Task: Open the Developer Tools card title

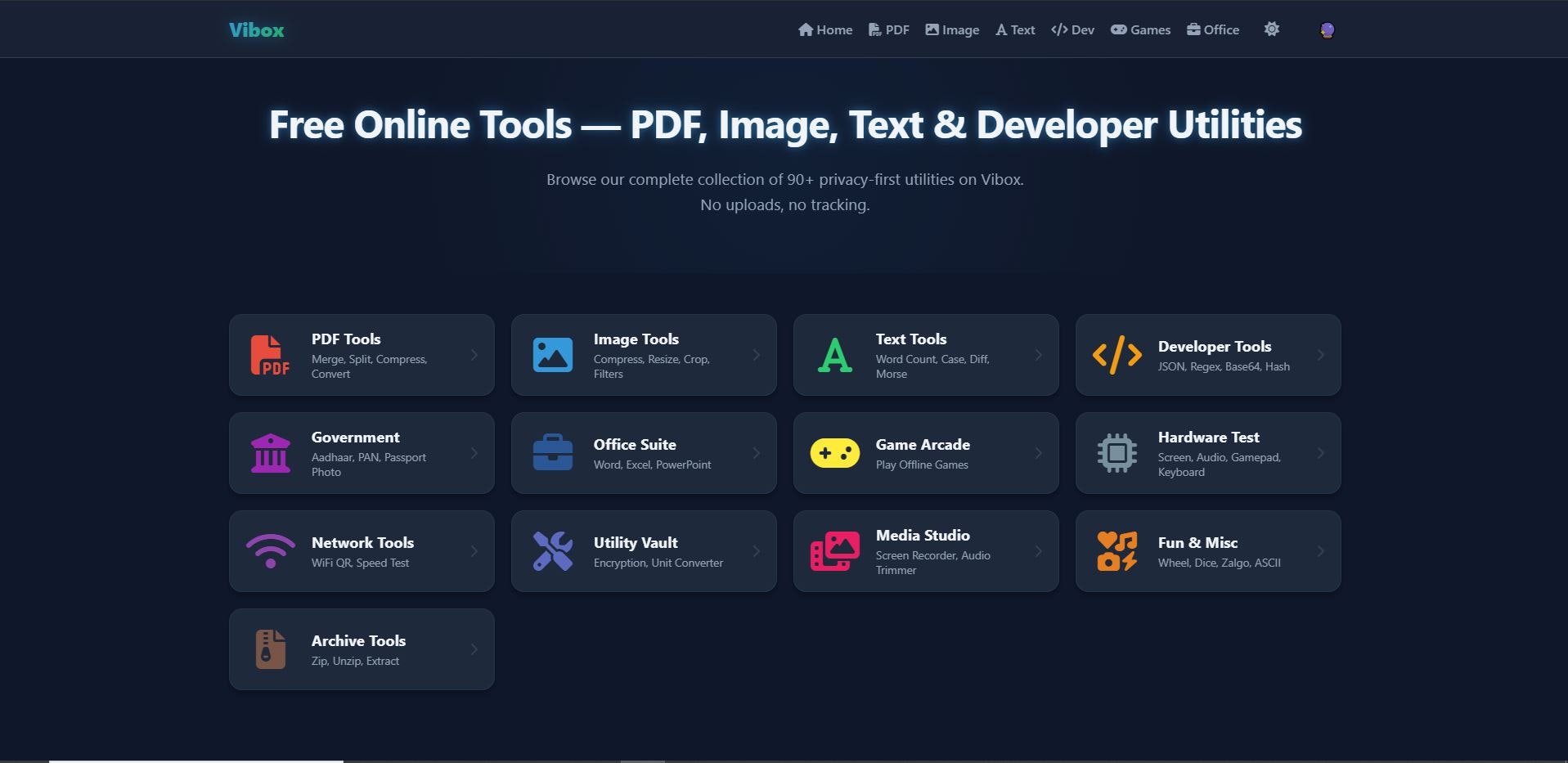Action: 1215,347
